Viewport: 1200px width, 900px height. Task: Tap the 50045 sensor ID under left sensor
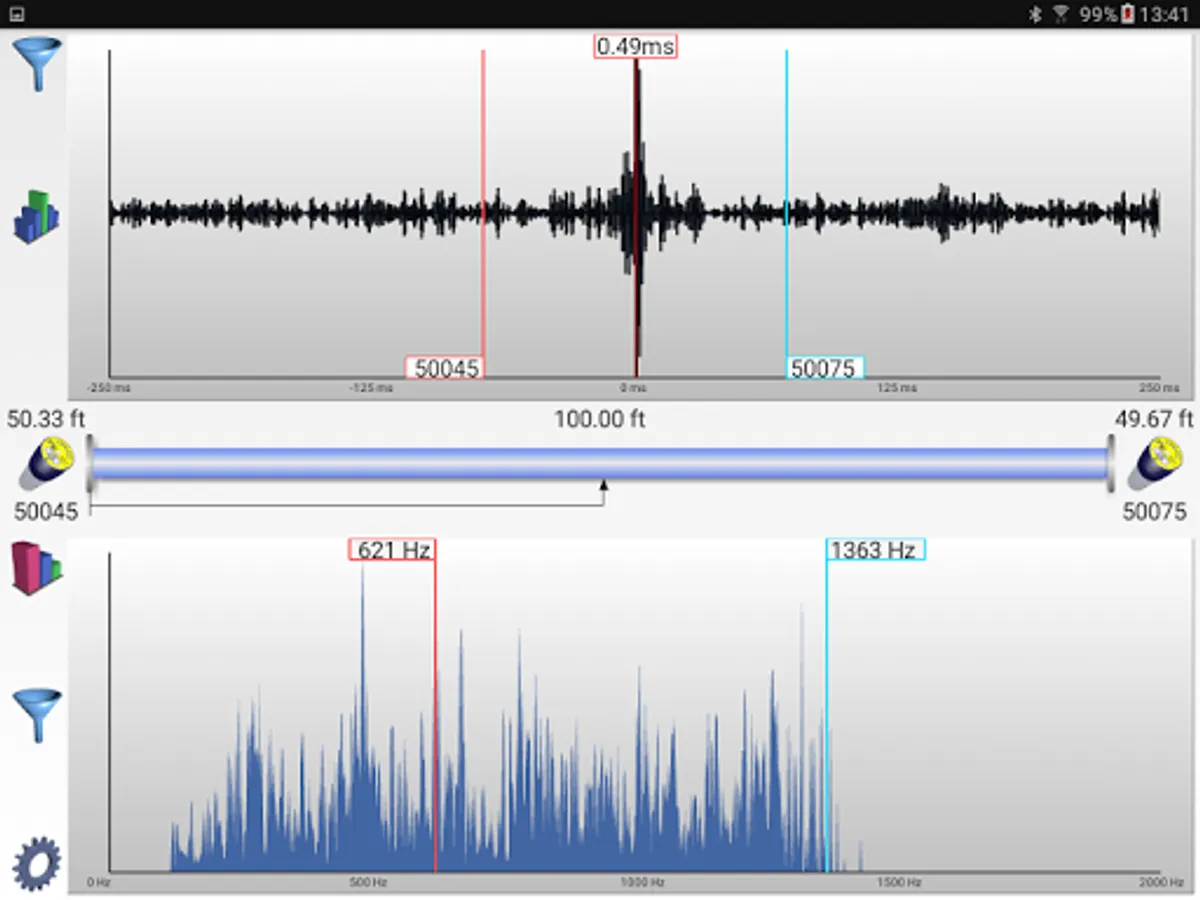point(45,511)
